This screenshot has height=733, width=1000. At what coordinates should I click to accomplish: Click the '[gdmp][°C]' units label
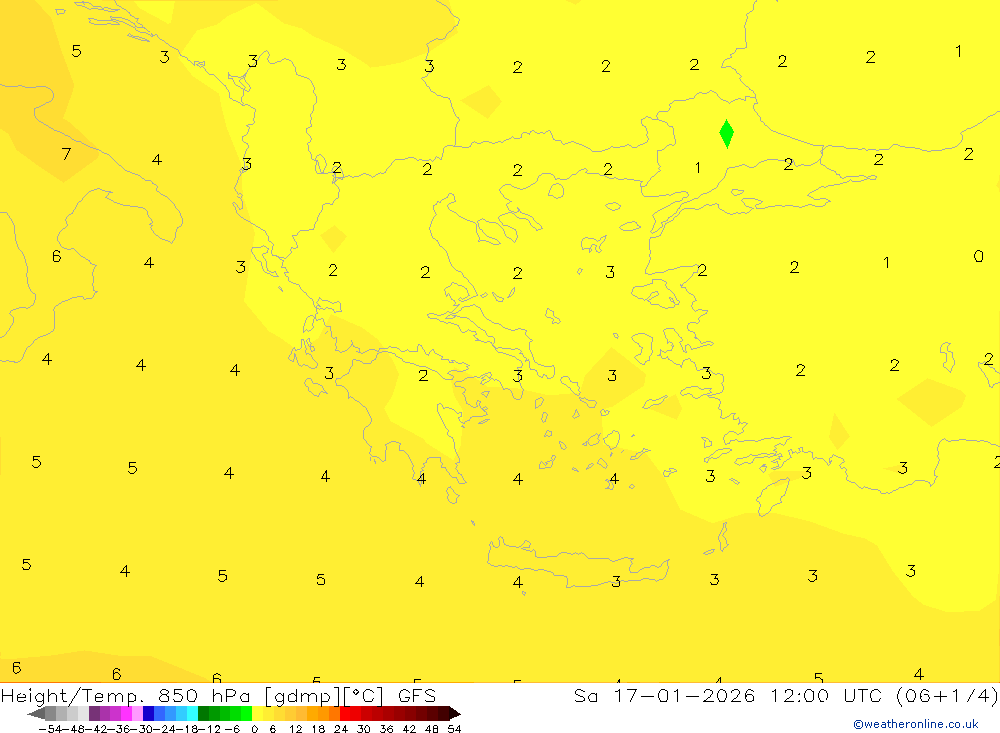pyautogui.click(x=323, y=696)
